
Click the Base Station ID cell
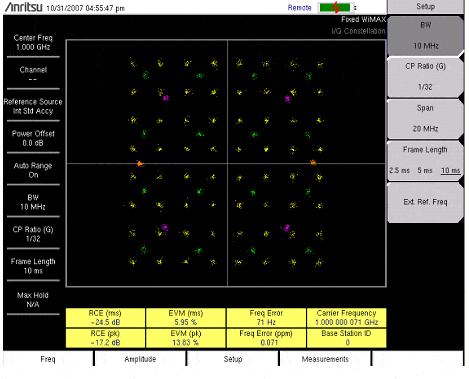pos(346,338)
